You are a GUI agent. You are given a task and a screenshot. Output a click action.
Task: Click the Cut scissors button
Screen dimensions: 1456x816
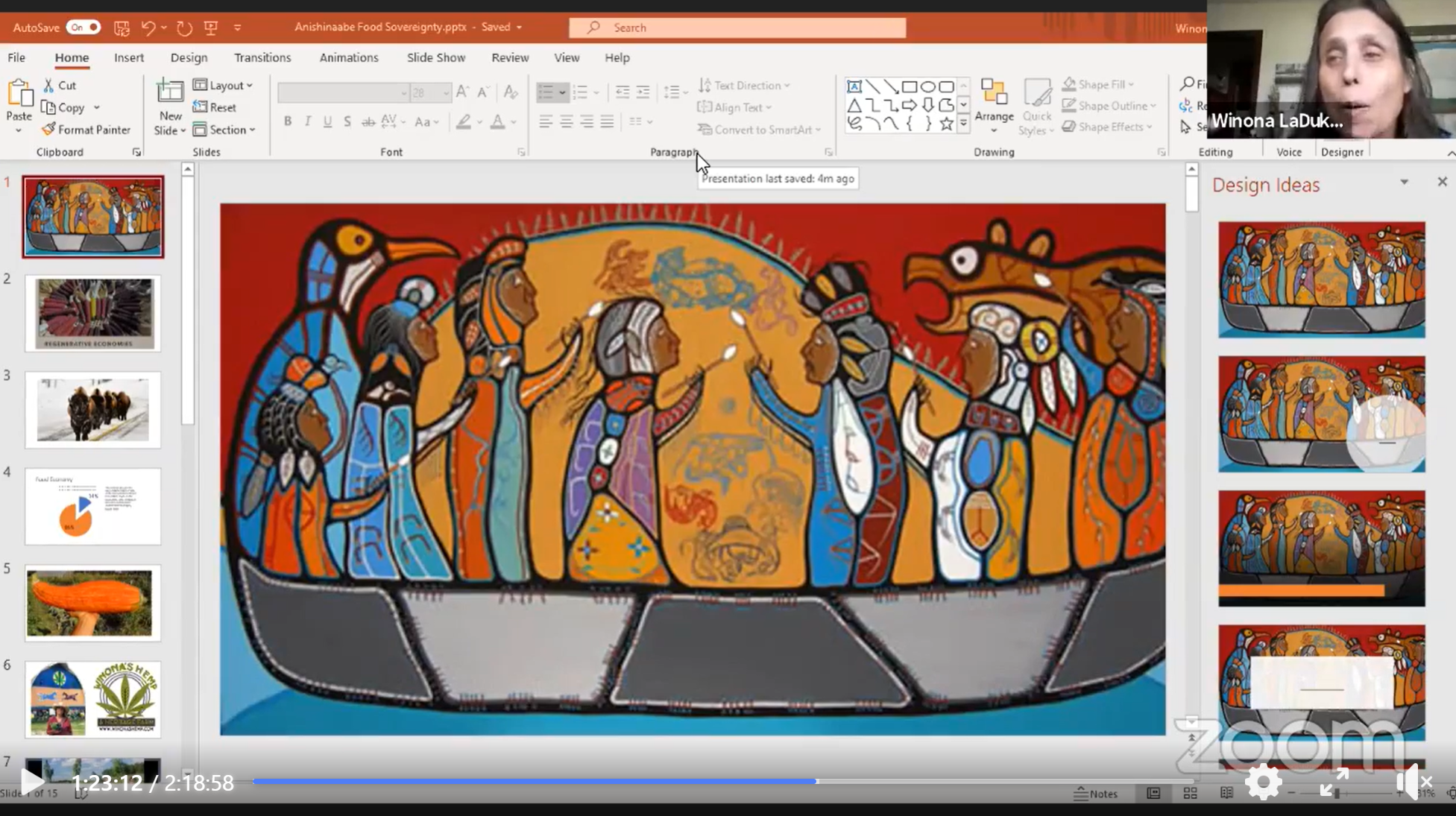click(60, 85)
